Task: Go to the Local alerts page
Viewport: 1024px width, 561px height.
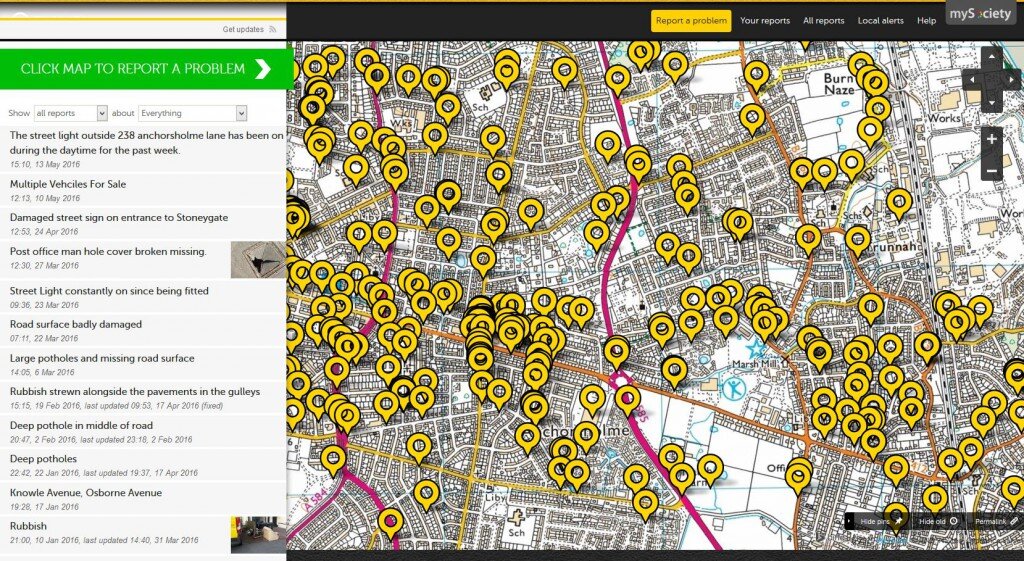Action: point(880,21)
